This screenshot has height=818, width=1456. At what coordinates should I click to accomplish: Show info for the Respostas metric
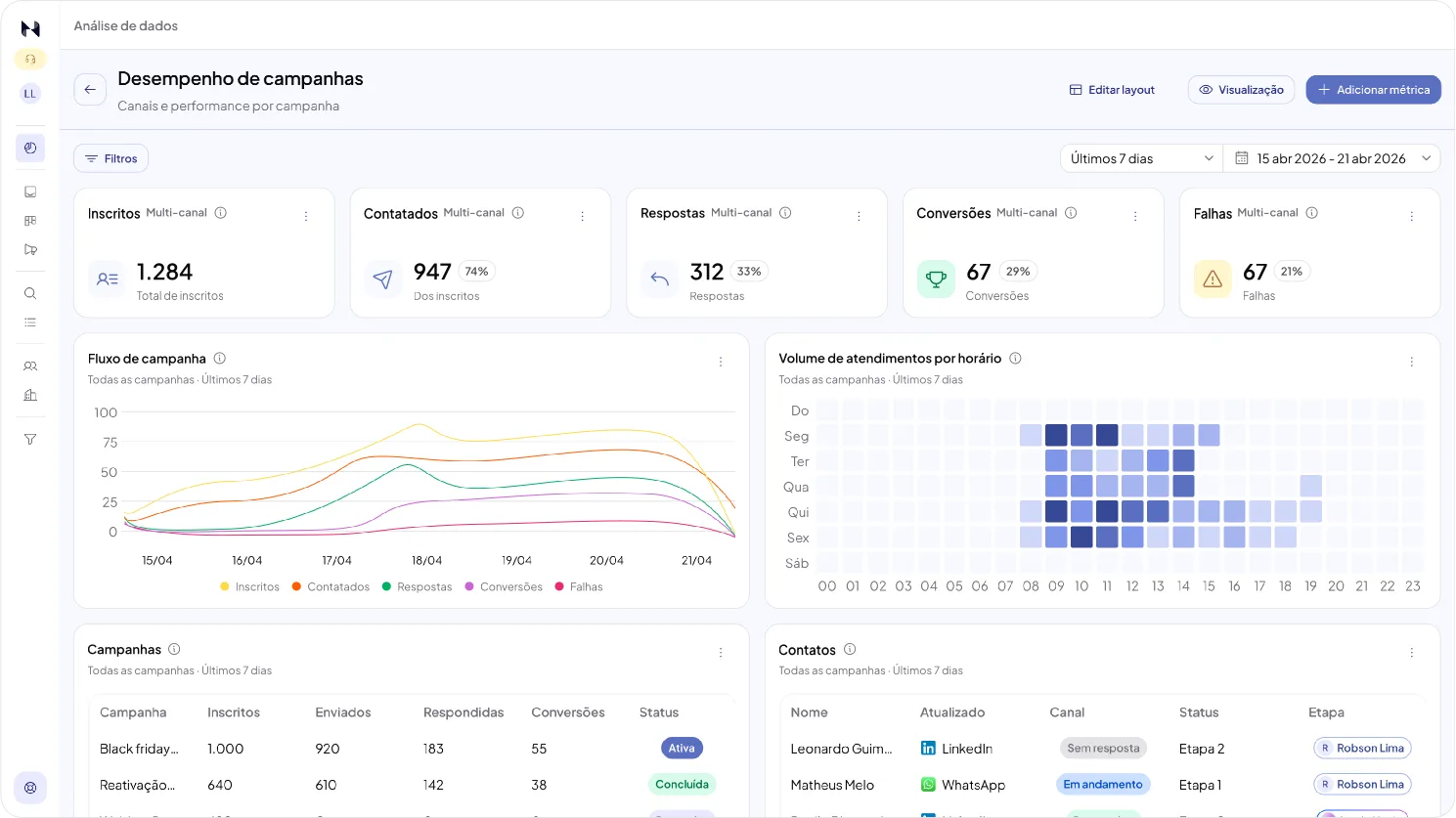pyautogui.click(x=785, y=213)
